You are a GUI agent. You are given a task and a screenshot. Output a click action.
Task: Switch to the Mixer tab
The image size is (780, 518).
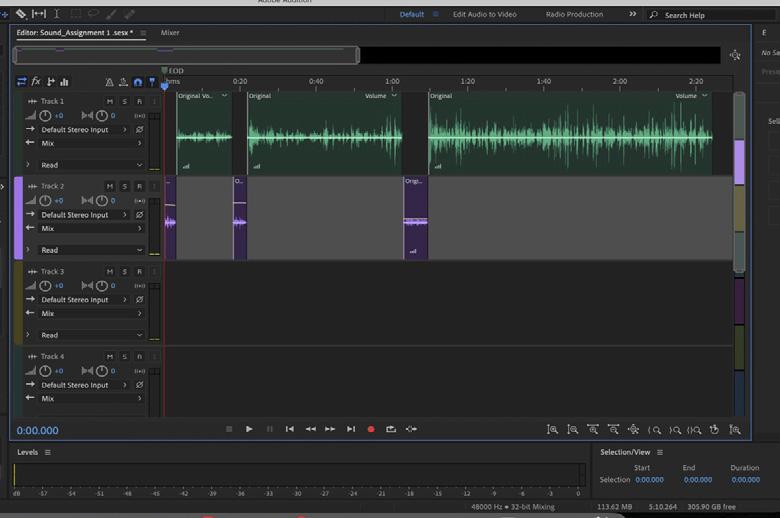pyautogui.click(x=170, y=33)
